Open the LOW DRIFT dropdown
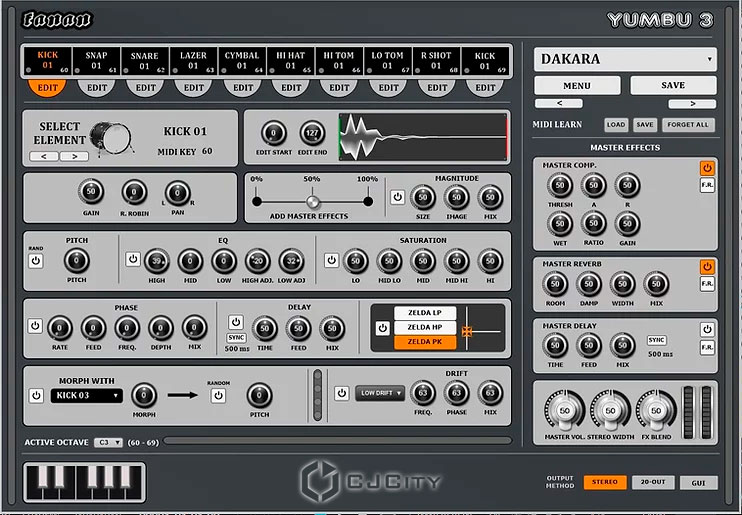Viewport: 742px width, 515px height. pyautogui.click(x=380, y=393)
